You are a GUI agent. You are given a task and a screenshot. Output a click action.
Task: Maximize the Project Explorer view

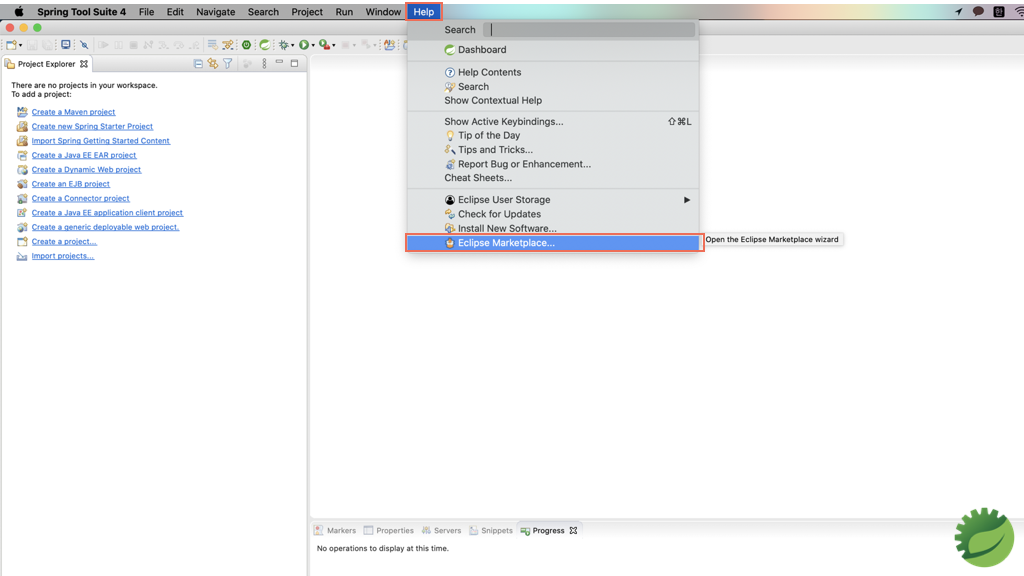tap(295, 63)
